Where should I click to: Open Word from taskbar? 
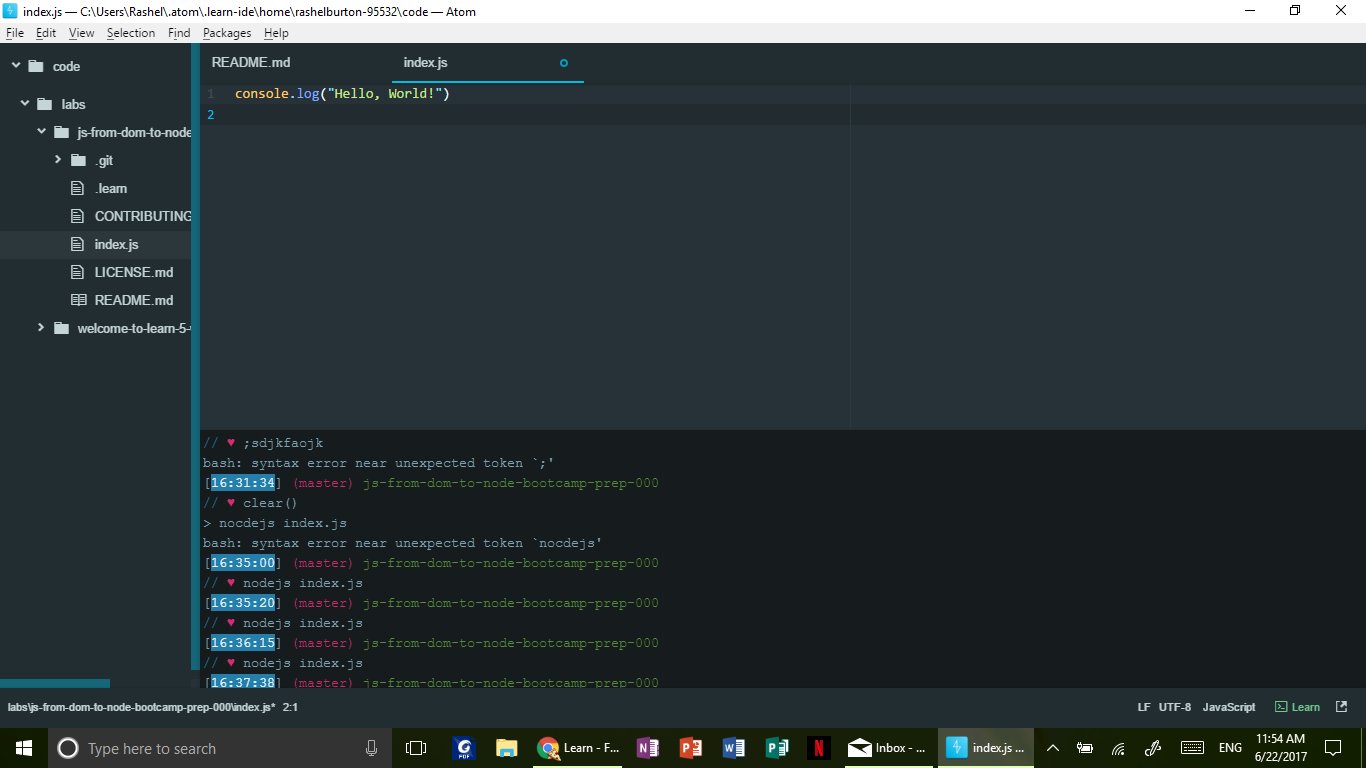(x=734, y=748)
